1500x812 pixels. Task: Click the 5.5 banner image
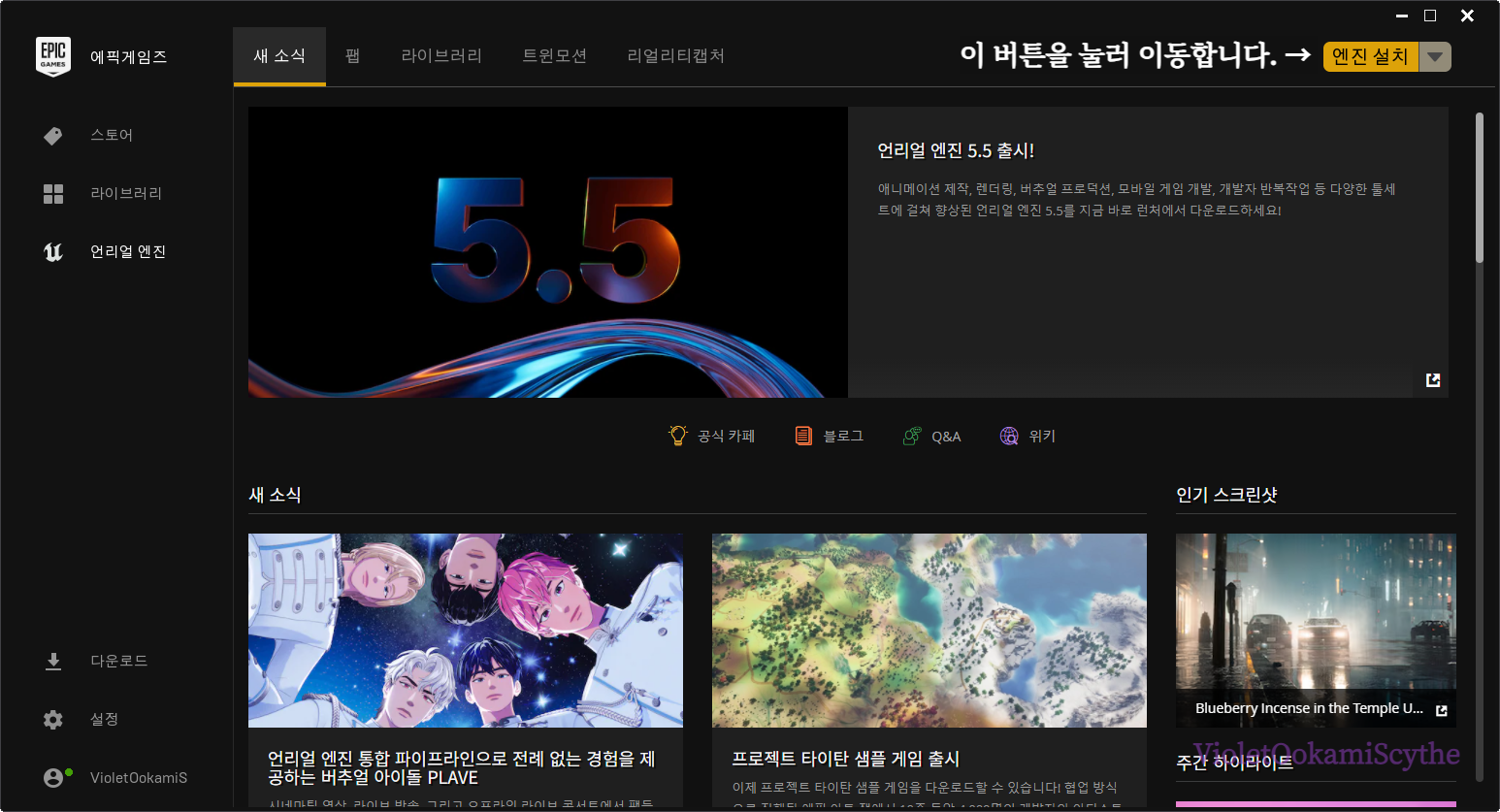(x=548, y=252)
